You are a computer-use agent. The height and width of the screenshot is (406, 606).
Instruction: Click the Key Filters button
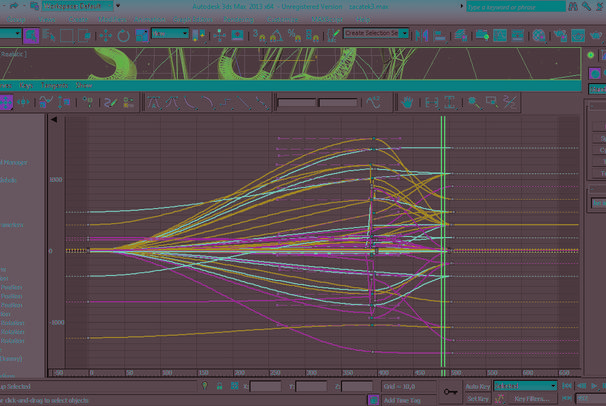pyautogui.click(x=534, y=399)
